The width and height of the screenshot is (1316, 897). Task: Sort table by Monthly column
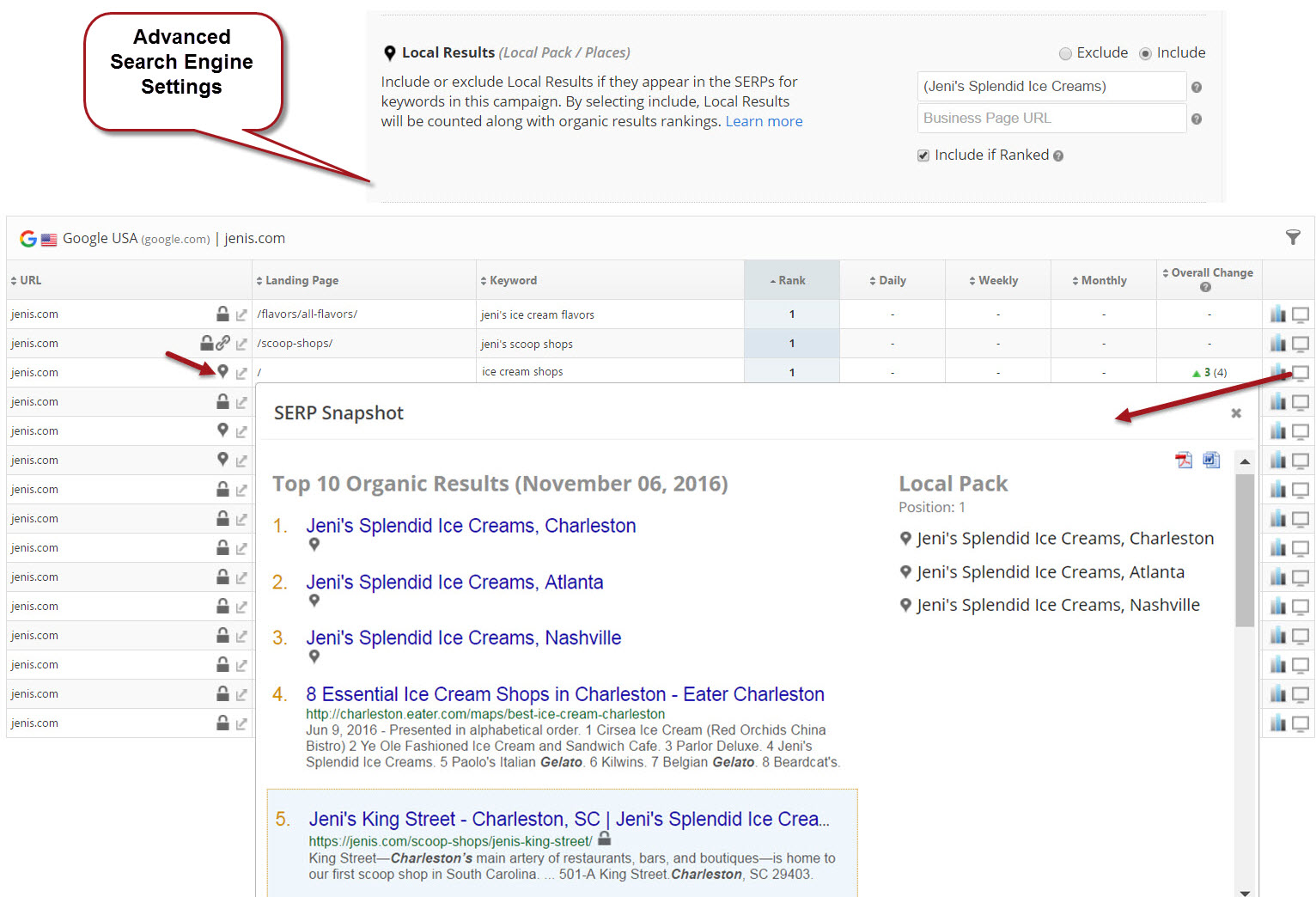(x=1103, y=281)
